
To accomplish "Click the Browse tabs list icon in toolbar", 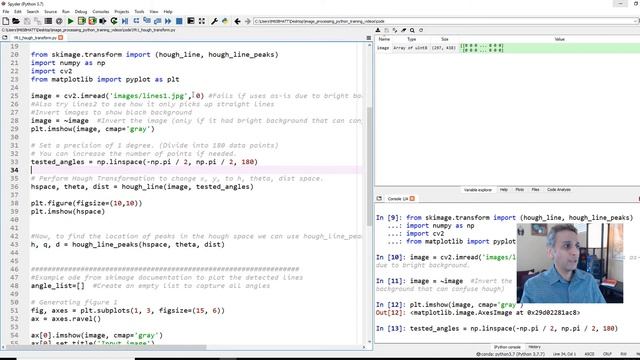I will (48, 21).
